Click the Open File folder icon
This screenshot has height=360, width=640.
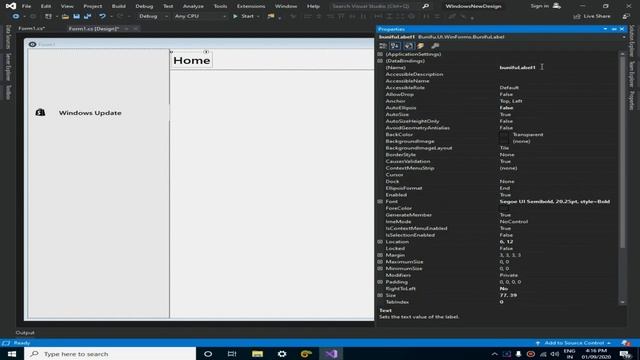click(x=65, y=16)
